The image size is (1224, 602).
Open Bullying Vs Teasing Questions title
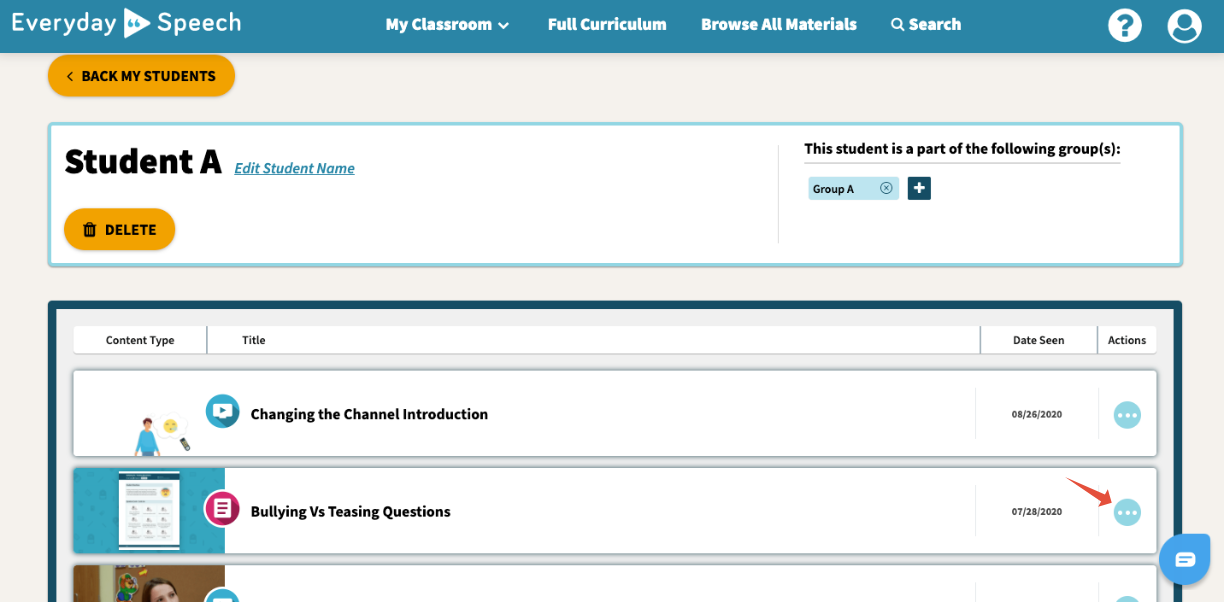coord(350,511)
